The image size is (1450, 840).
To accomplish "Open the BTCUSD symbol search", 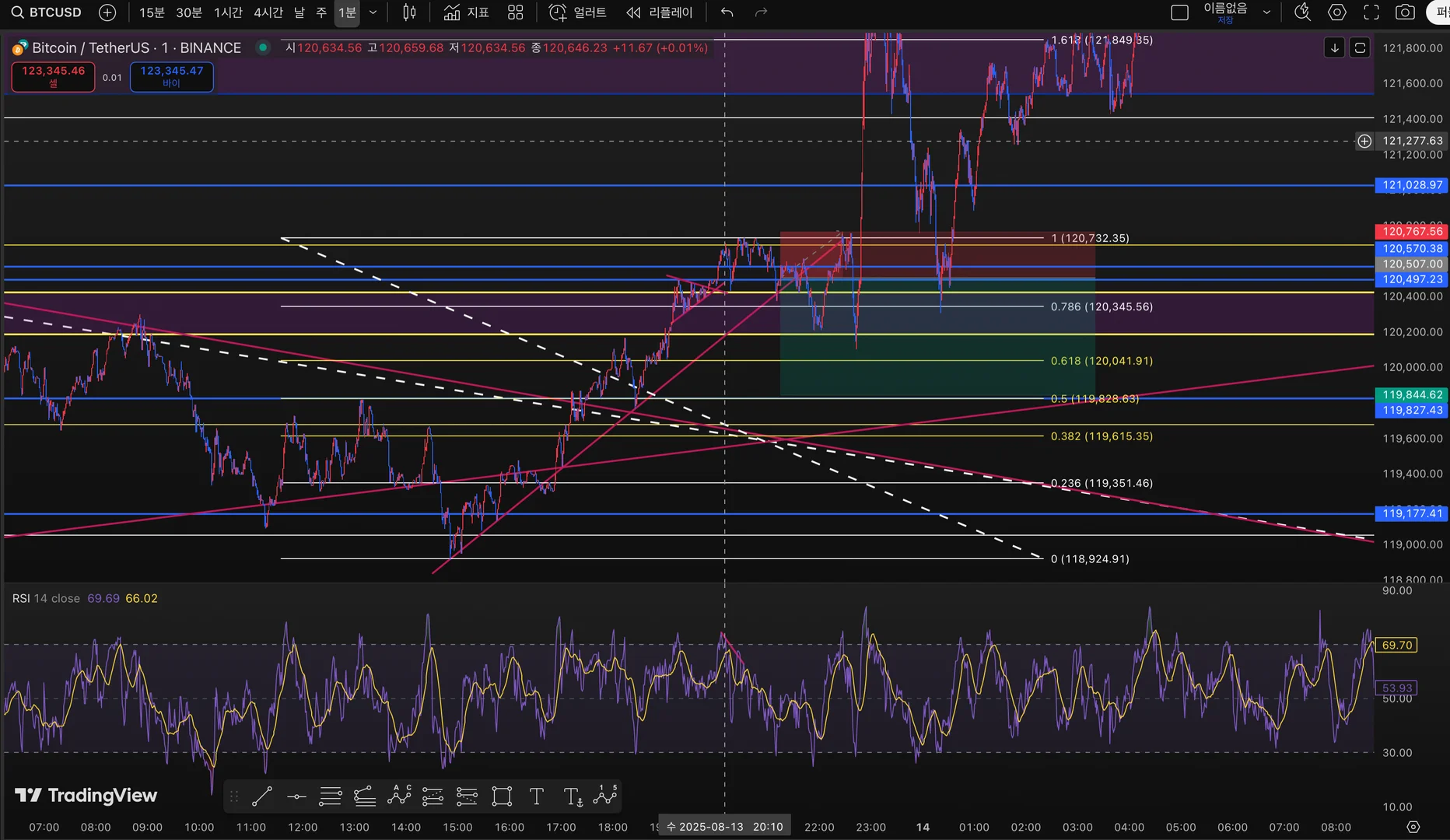I will (x=47, y=12).
